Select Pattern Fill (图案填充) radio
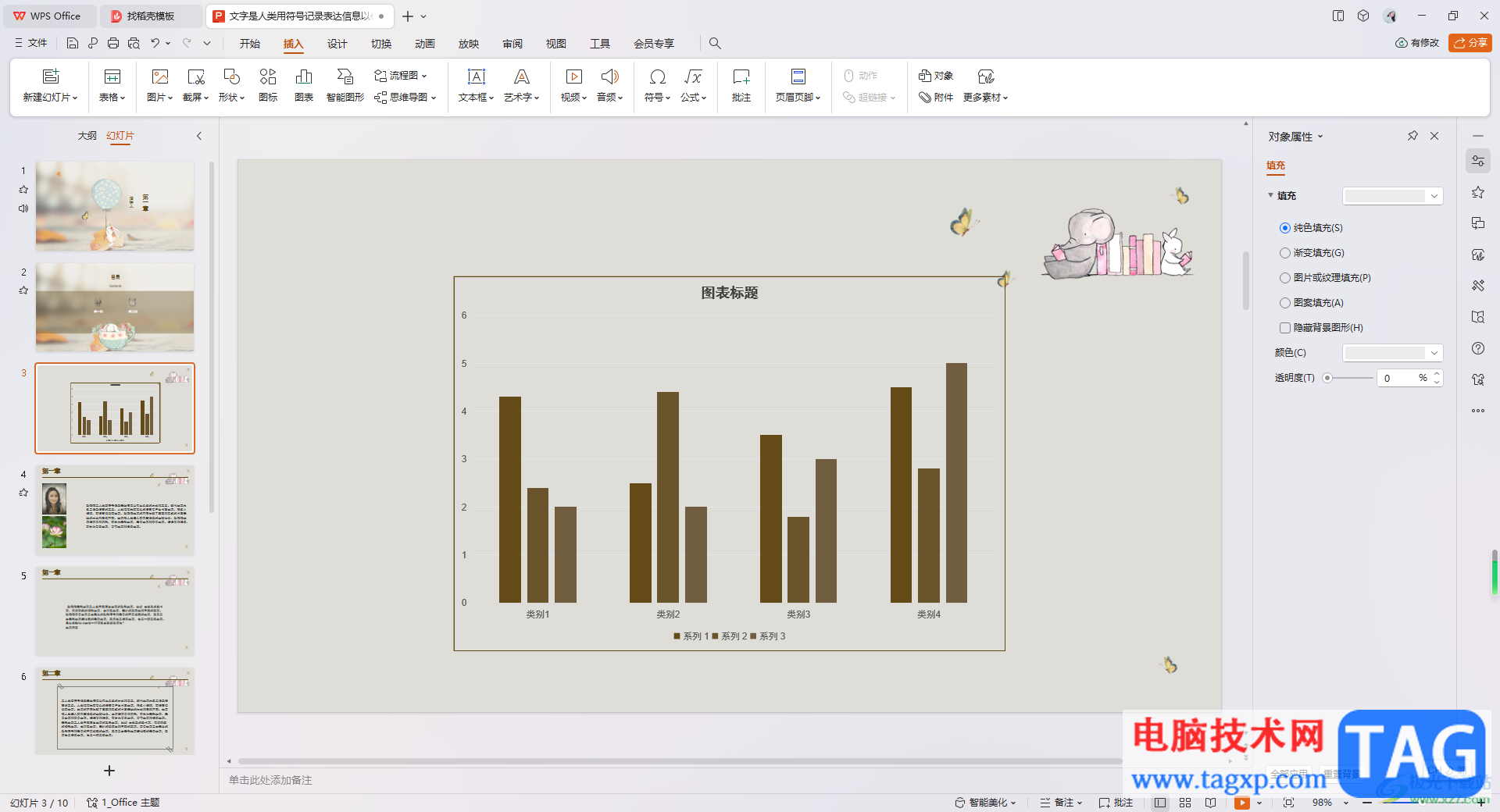This screenshot has width=1500, height=812. [1284, 303]
